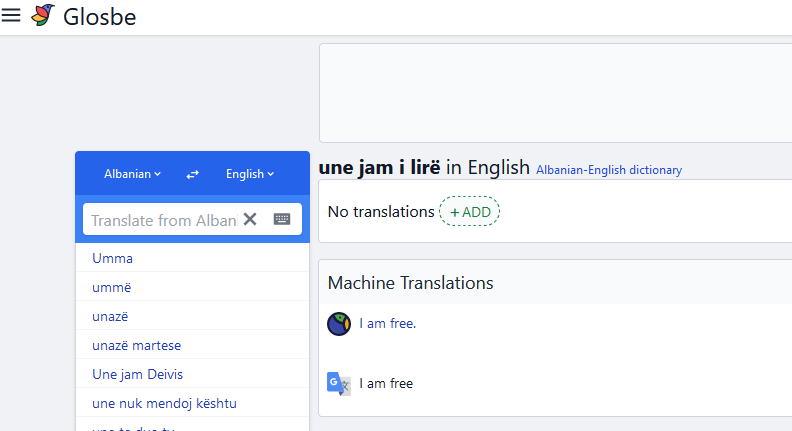The height and width of the screenshot is (431, 792).
Task: Click the Glosbe translator round icon
Action: coord(339,324)
